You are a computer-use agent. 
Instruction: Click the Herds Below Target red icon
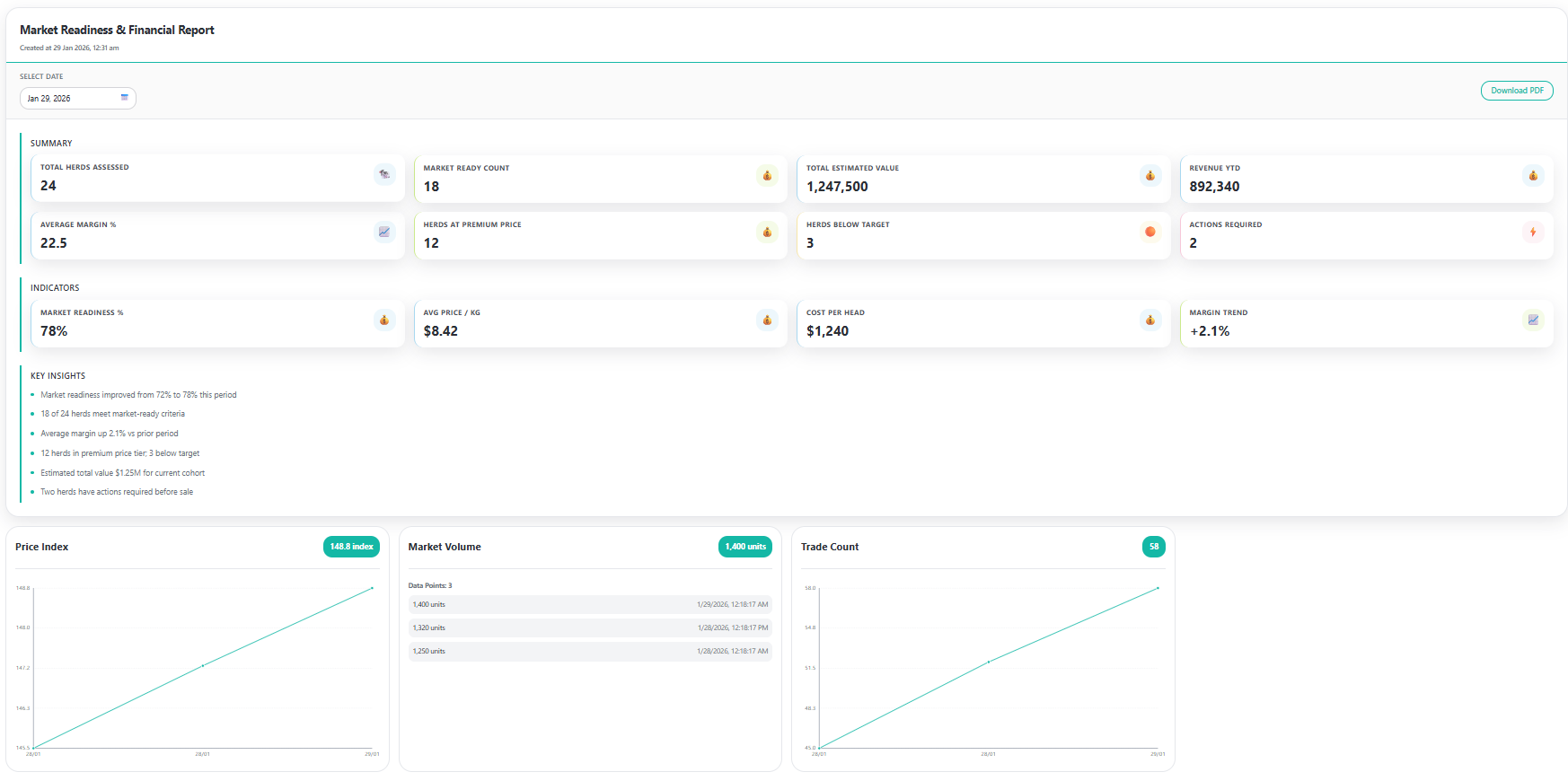[1150, 232]
